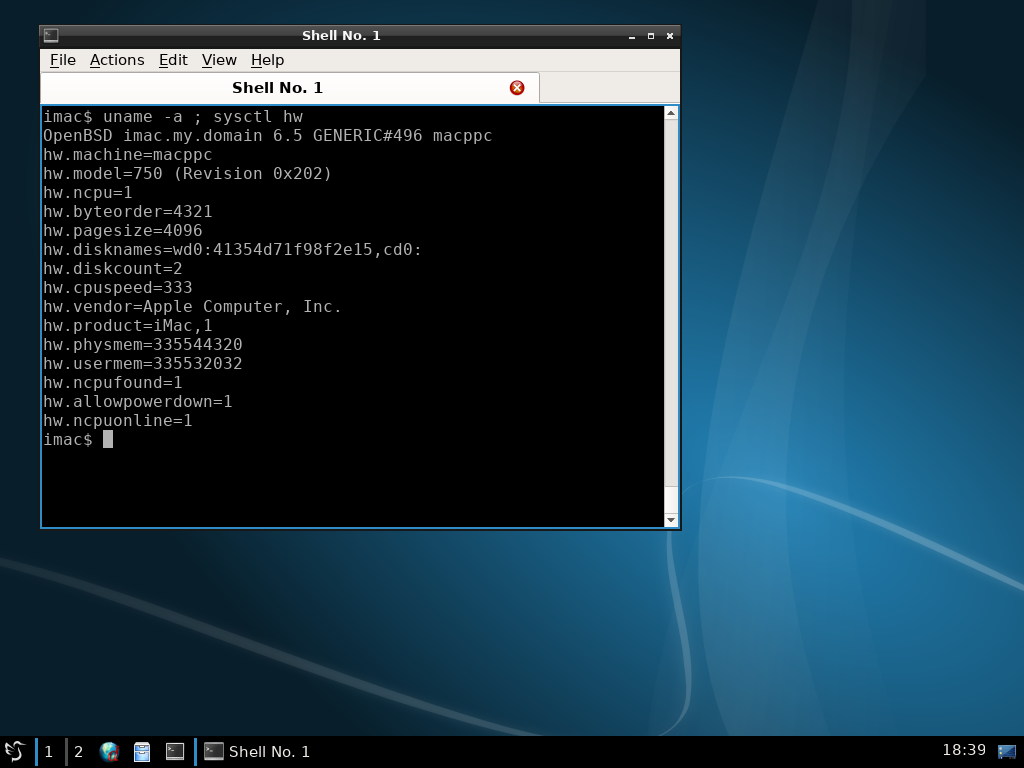This screenshot has height=768, width=1024.
Task: Open the bird-logo start menu in taskbar
Action: pos(15,751)
